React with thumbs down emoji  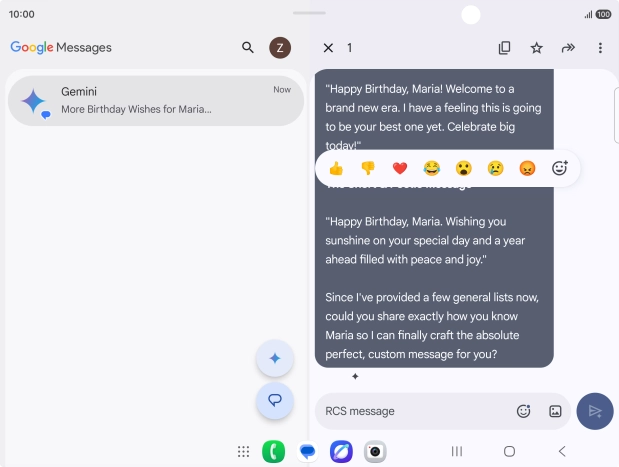click(x=368, y=169)
